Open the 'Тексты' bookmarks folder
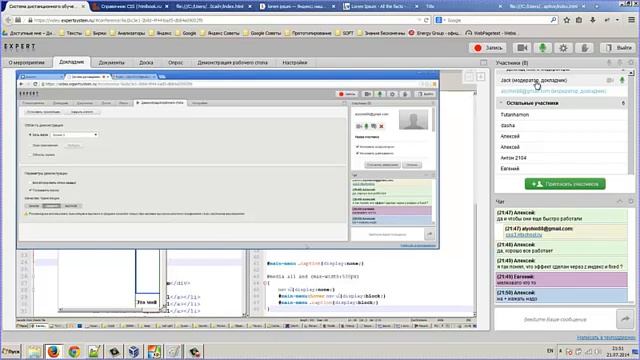The width and height of the screenshot is (640, 360). click(x=70, y=33)
